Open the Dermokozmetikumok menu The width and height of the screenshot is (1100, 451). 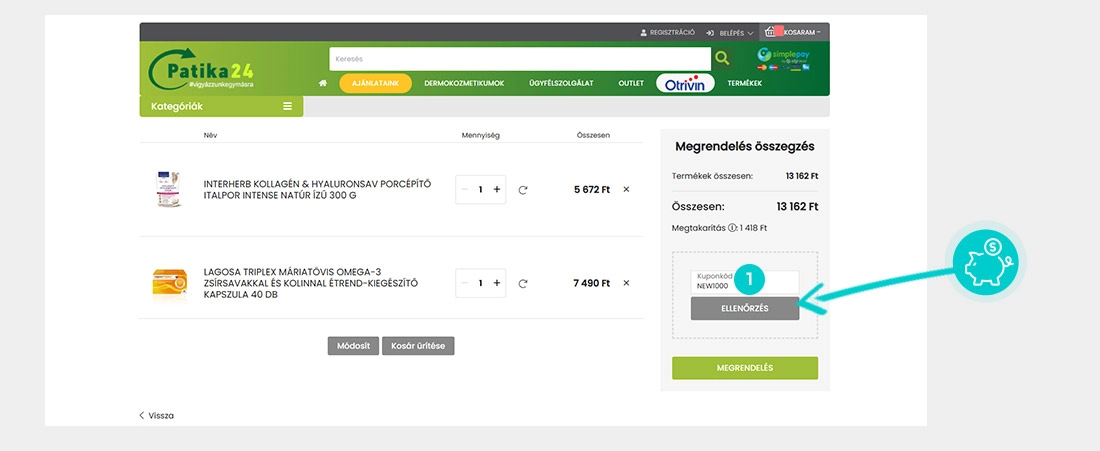click(x=464, y=83)
